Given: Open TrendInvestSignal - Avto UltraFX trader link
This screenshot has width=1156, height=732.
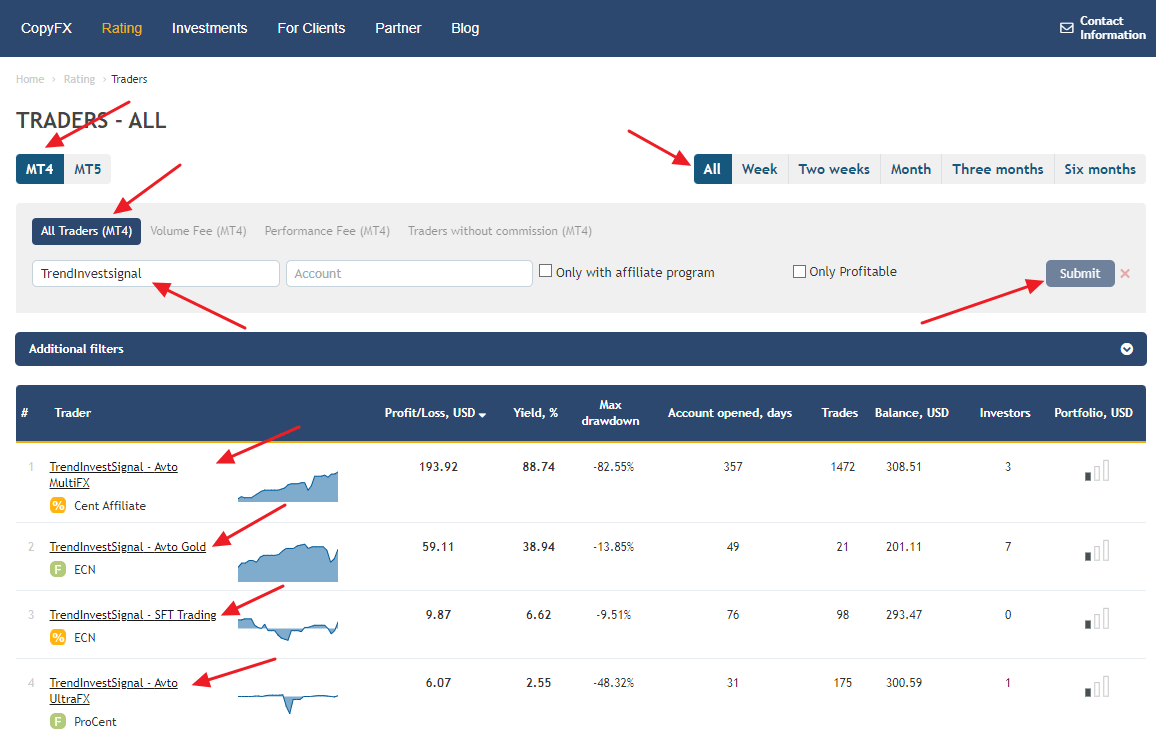Looking at the screenshot, I should pyautogui.click(x=114, y=691).
